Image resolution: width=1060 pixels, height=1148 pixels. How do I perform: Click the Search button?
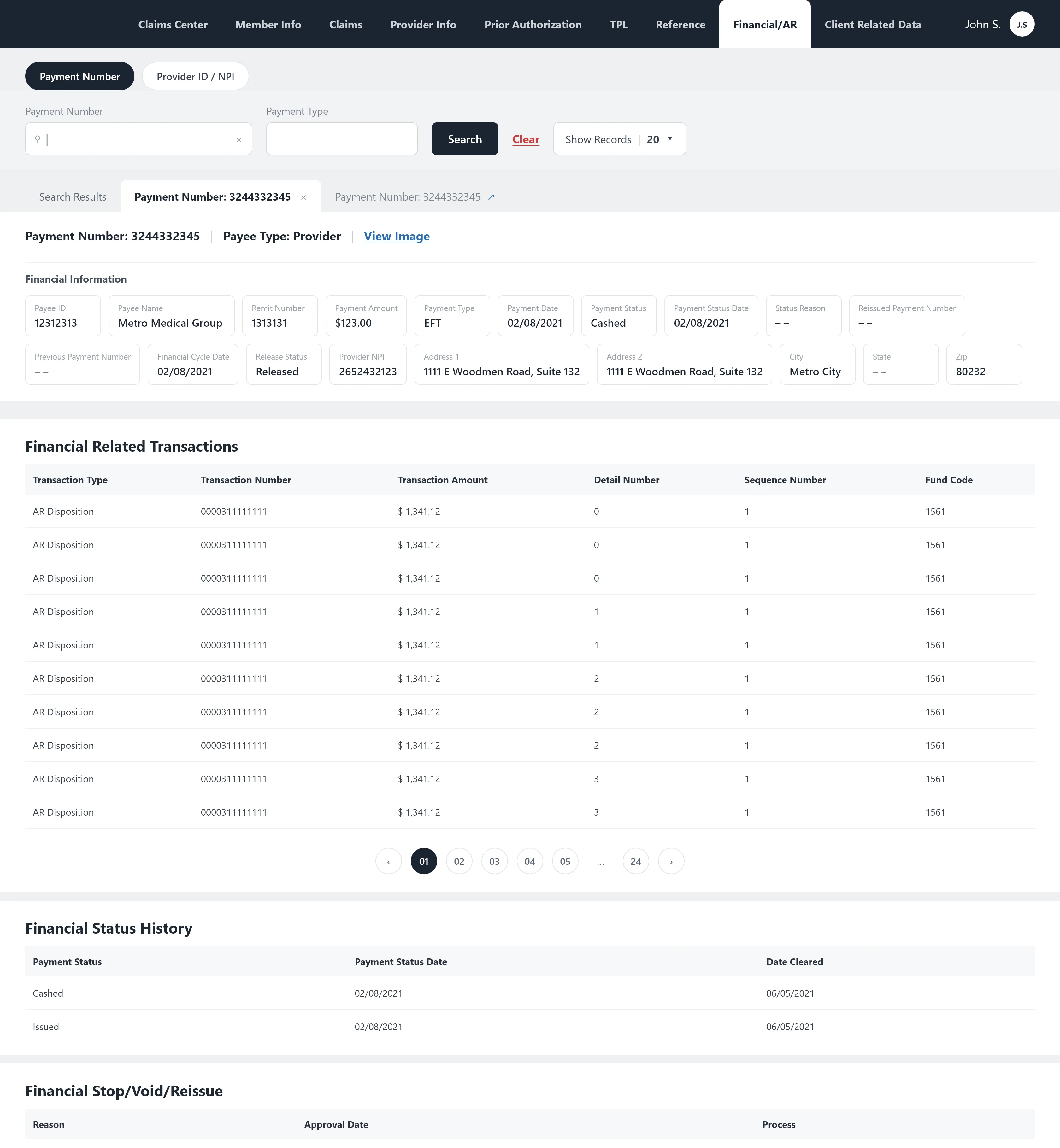(465, 139)
